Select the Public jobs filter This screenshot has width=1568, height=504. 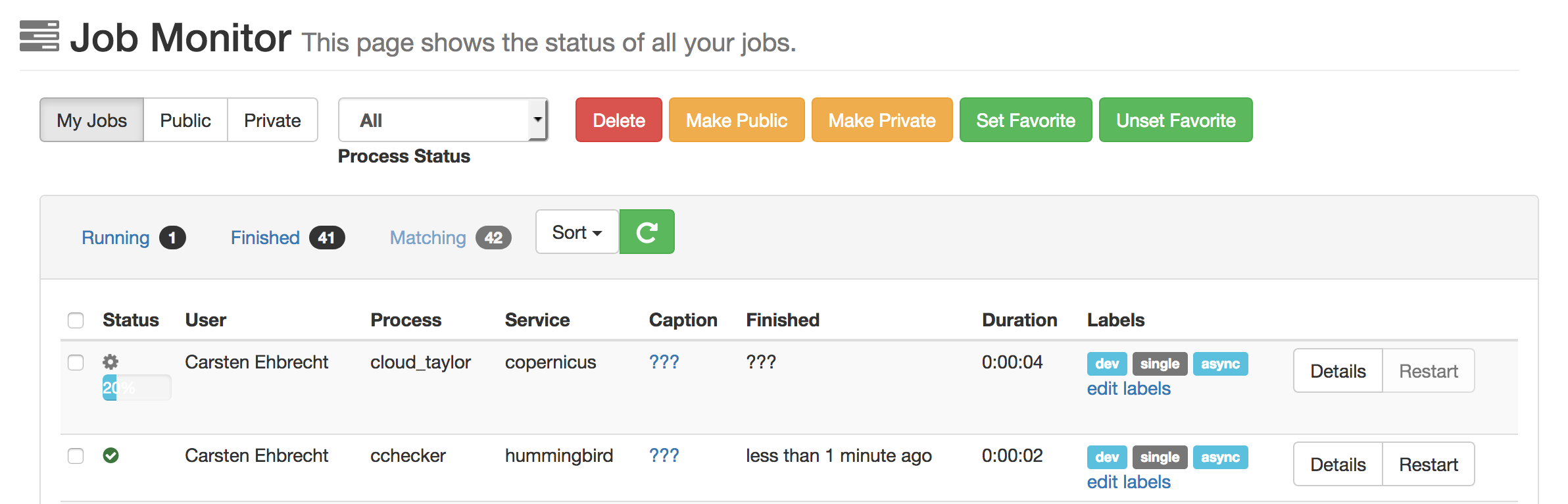pos(185,120)
